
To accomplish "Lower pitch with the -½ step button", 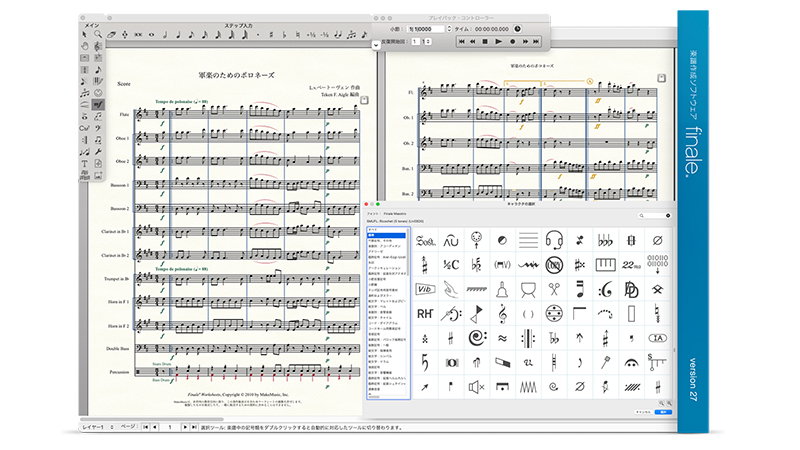I will 324,35.
